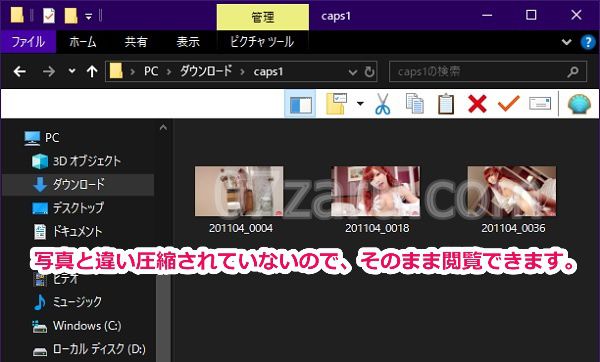This screenshot has width=600, height=362.
Task: Open the 表示 ribbon tab
Action: 188,41
